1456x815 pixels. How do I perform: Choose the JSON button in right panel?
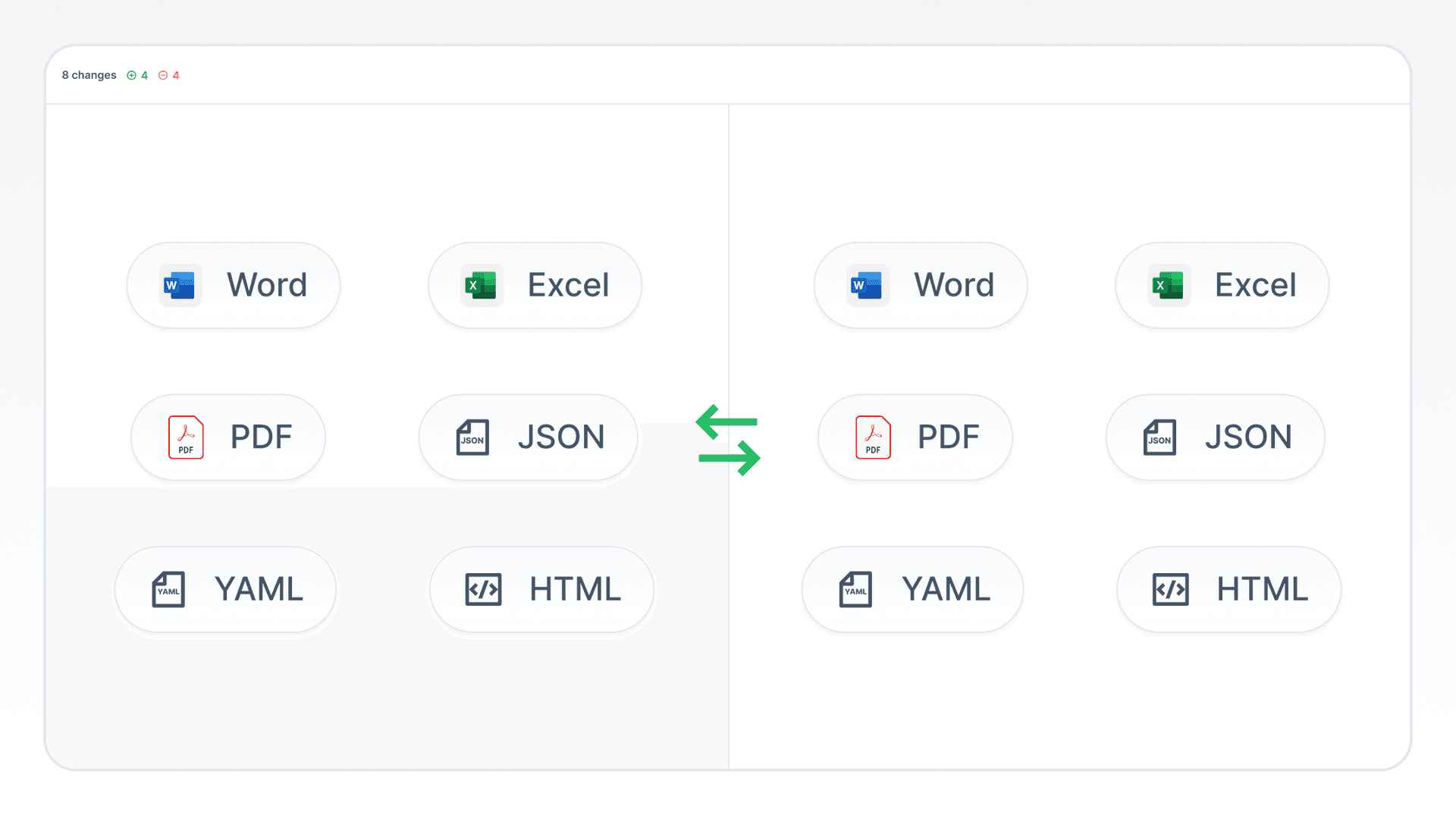pos(1215,437)
